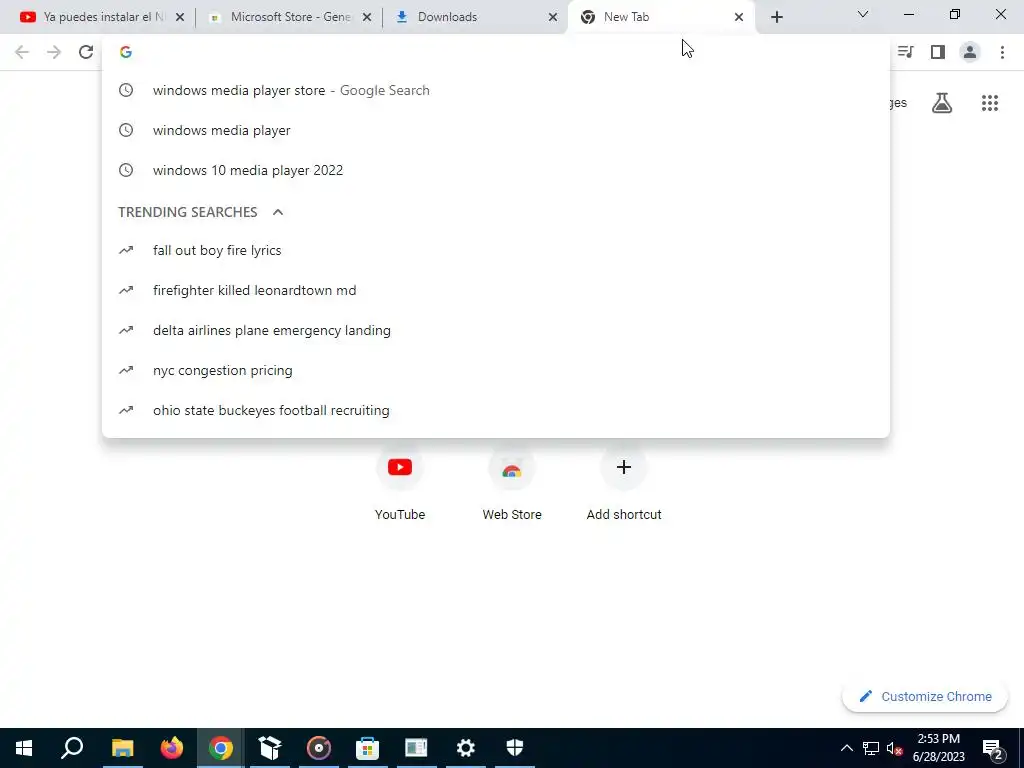Screen dimensions: 1024x768
Task: Select trending 'nyc congestion pricing'
Action: [496, 370]
